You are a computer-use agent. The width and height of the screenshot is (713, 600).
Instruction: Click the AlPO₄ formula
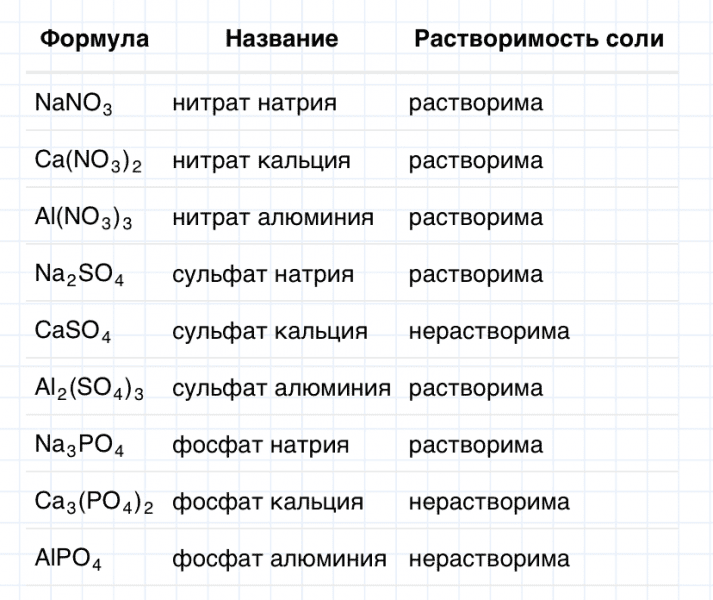pos(67,560)
